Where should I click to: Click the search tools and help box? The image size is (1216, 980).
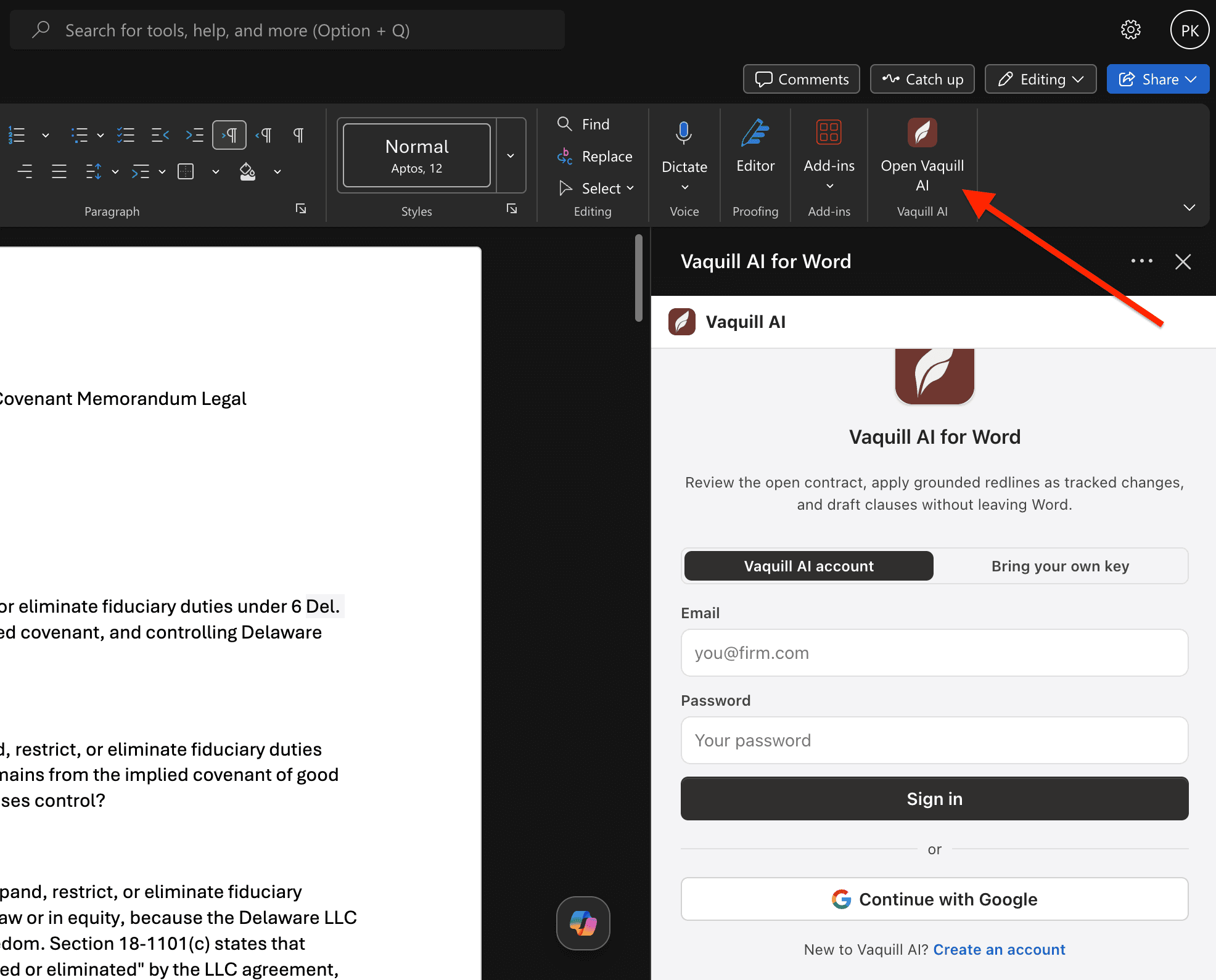click(x=287, y=30)
